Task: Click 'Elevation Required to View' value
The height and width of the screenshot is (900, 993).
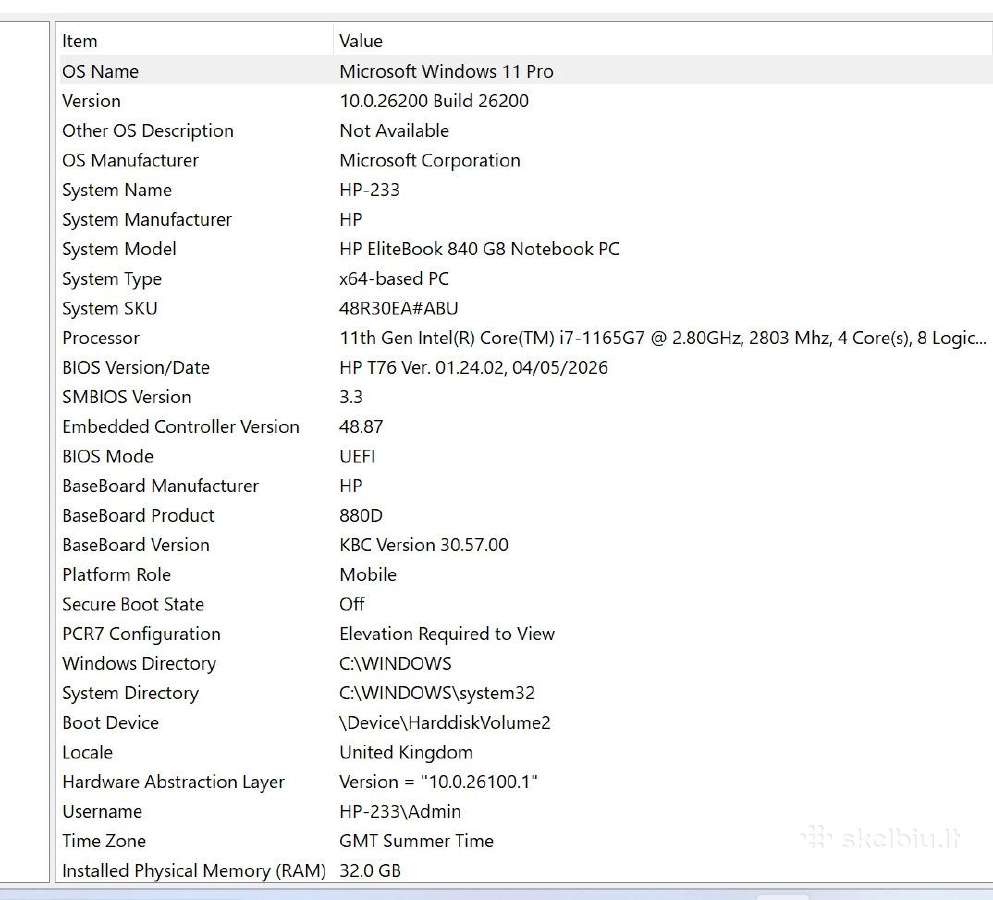Action: point(447,634)
